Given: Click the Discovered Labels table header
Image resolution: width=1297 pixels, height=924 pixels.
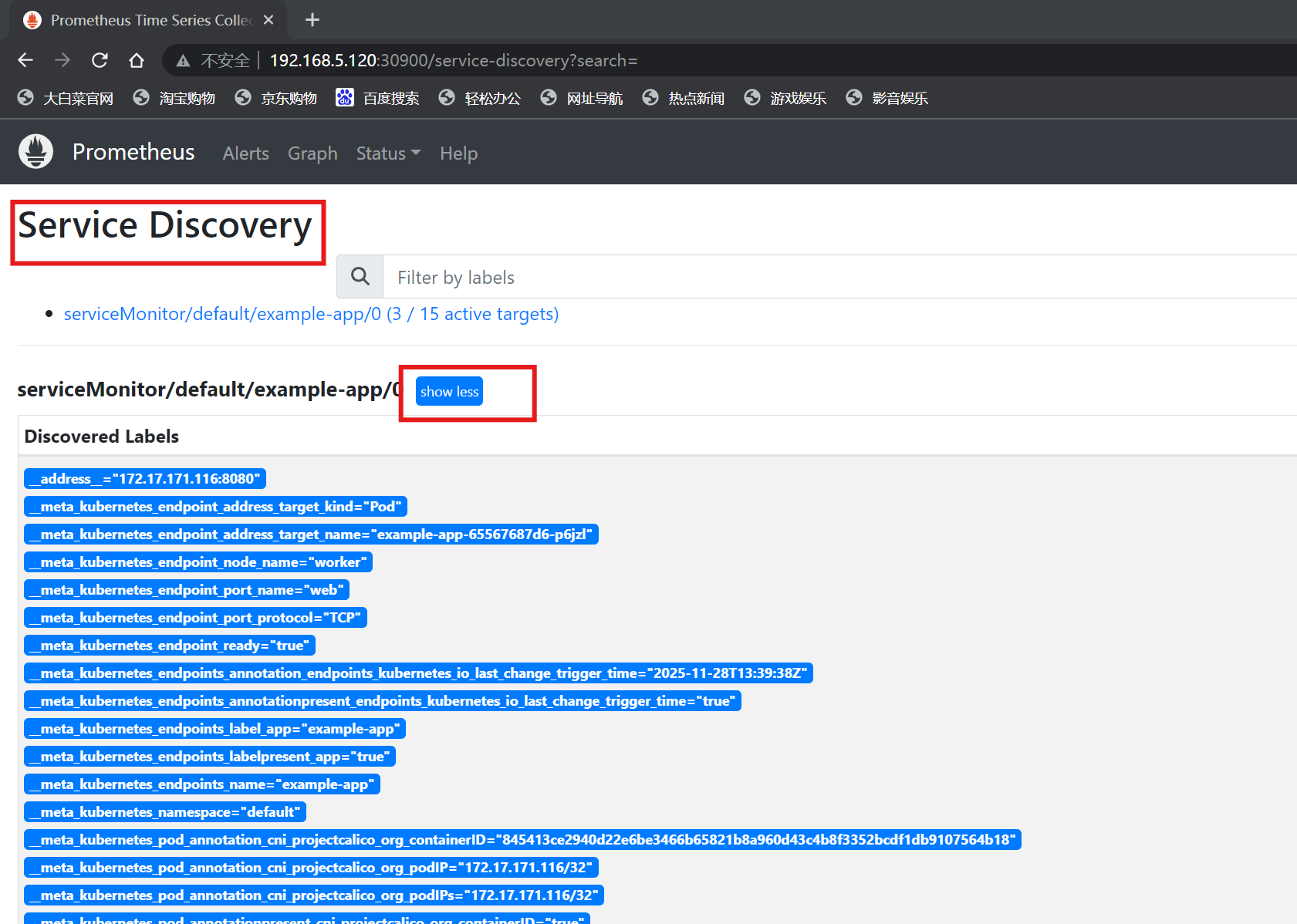Looking at the screenshot, I should point(102,437).
